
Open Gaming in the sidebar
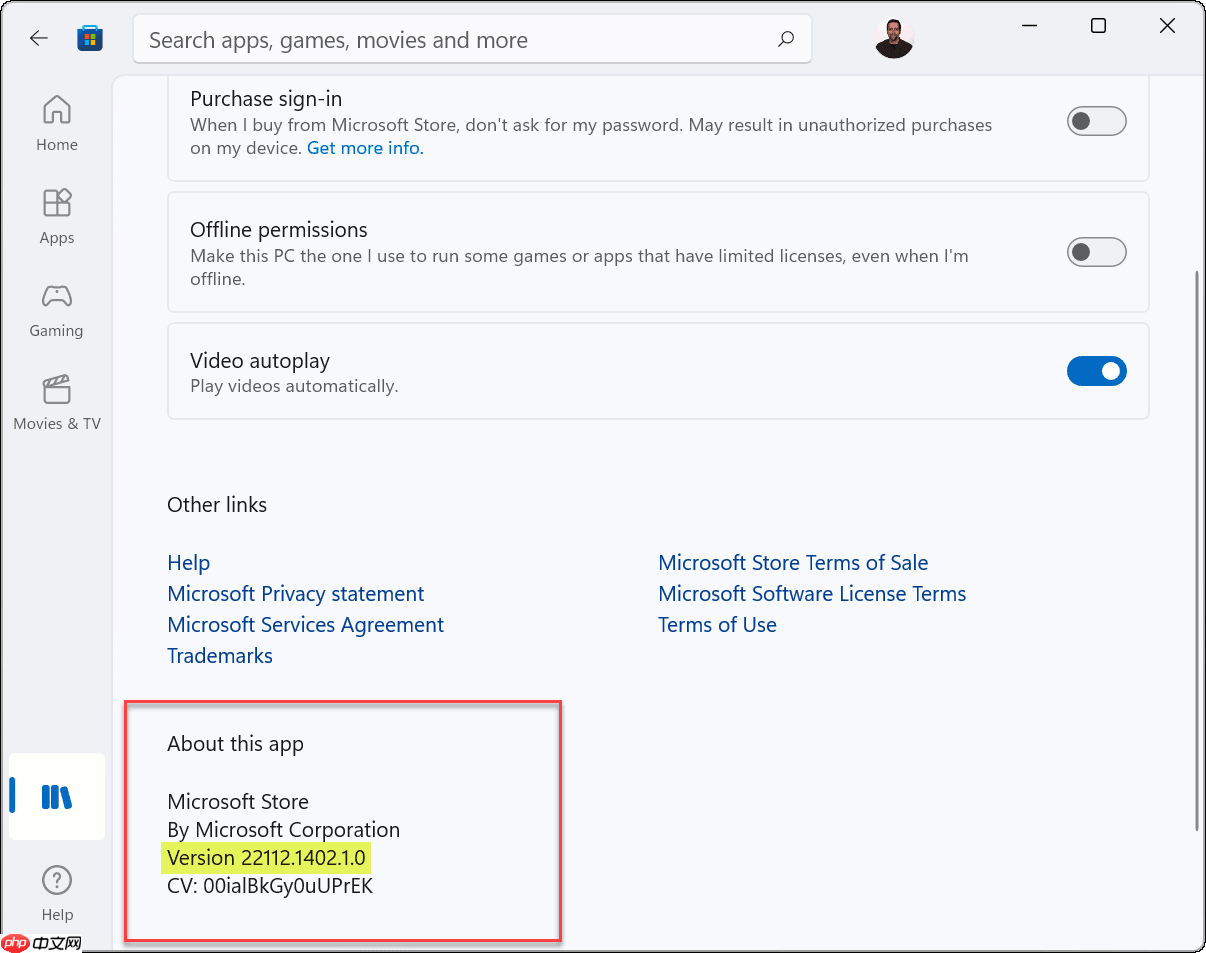coord(57,310)
